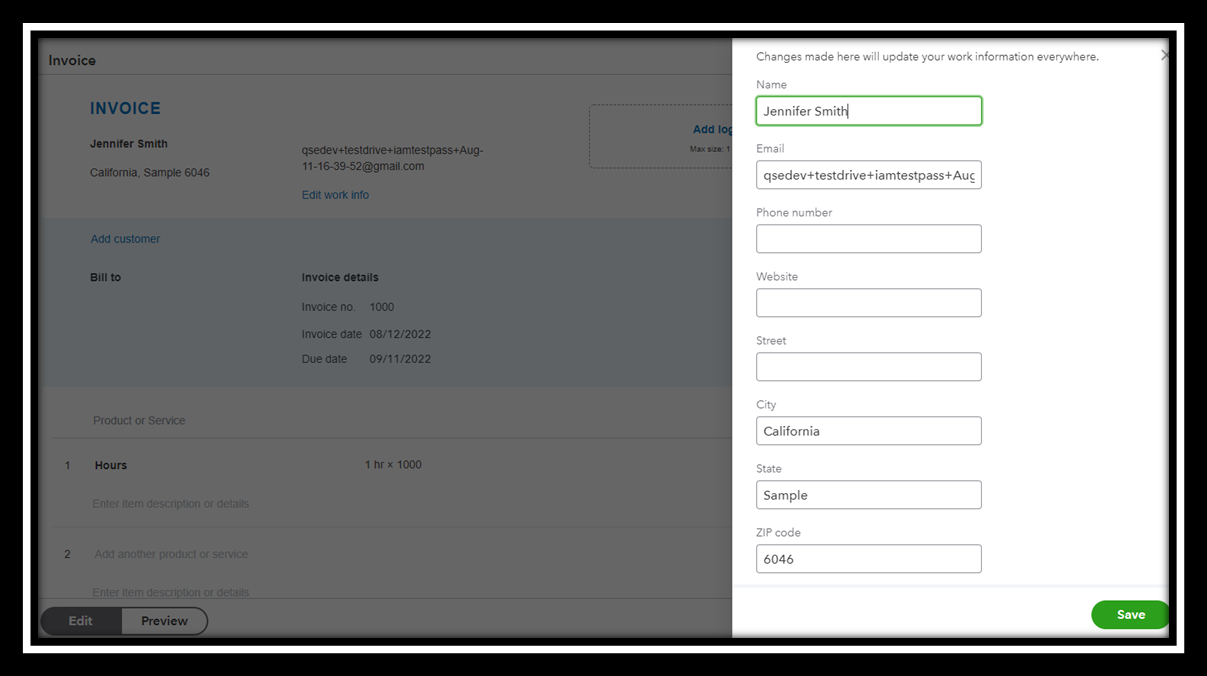Viewport: 1207px width, 676px height.
Task: Click into the Street field
Action: tap(868, 367)
